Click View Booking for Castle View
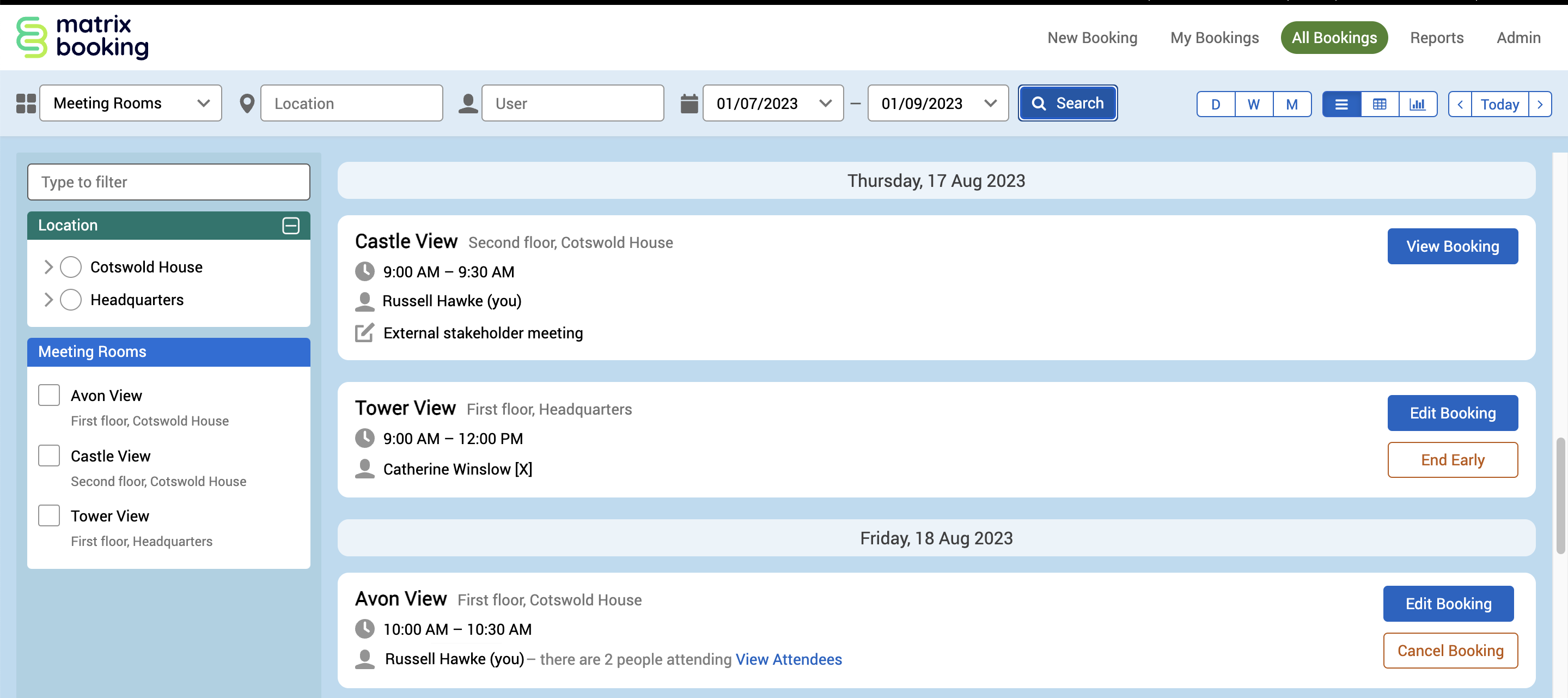Viewport: 1568px width, 698px height. click(1452, 246)
